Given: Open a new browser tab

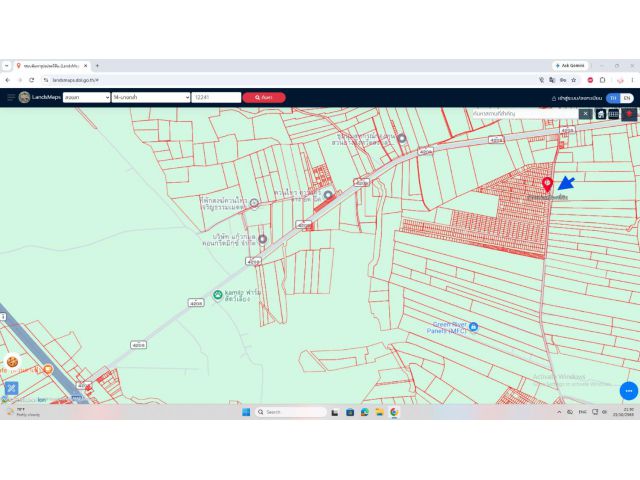Looking at the screenshot, I should pyautogui.click(x=97, y=66).
